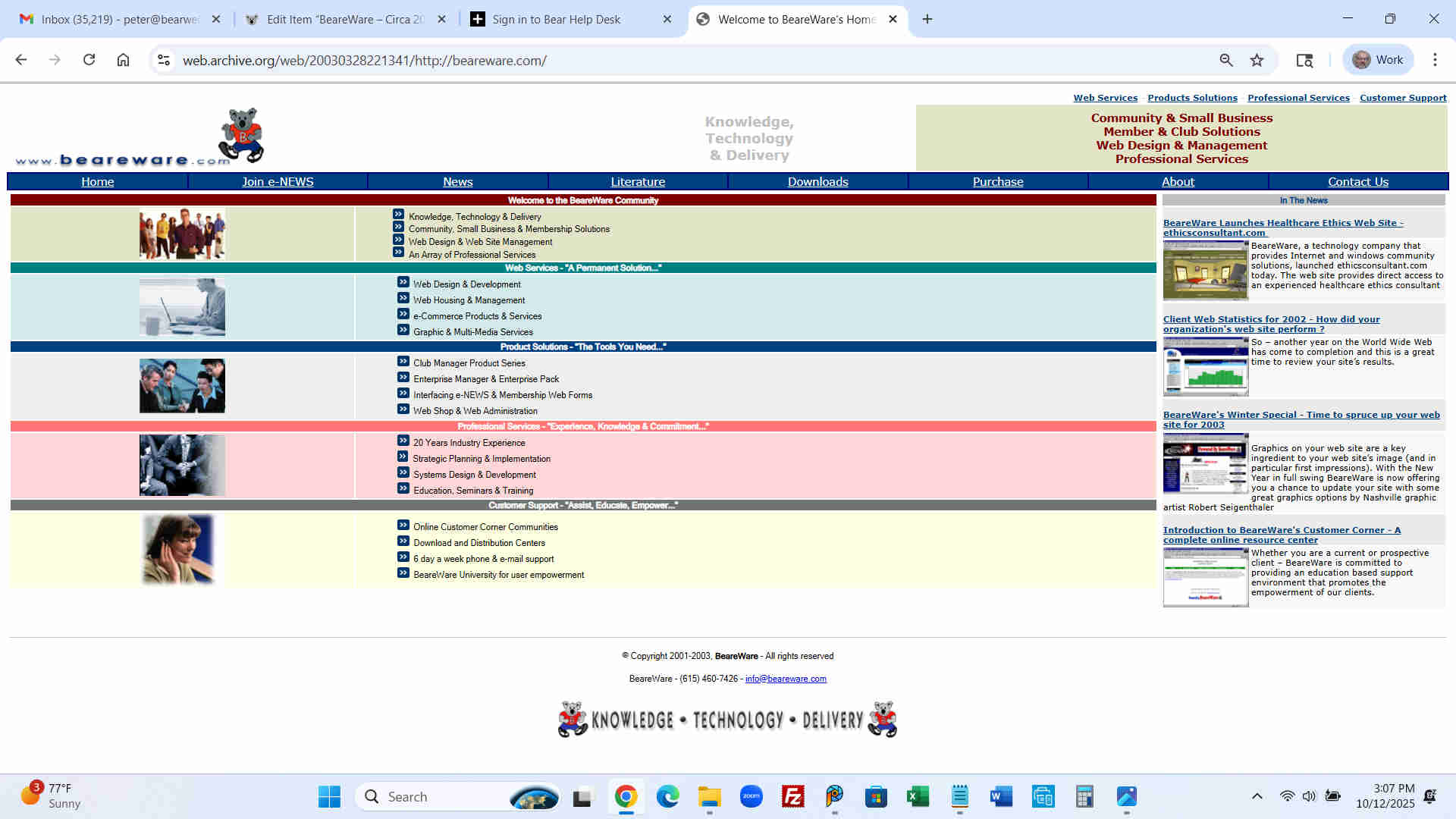Viewport: 1456px width, 819px height.
Task: Click arrow icon beside BeareWare University
Action: pyautogui.click(x=403, y=573)
